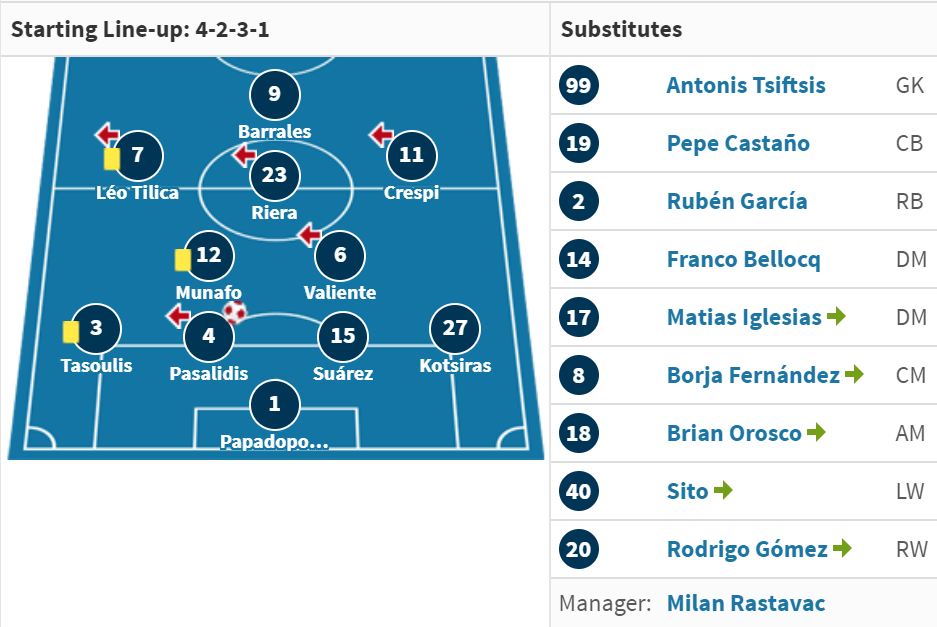
Task: Open Borja Fernández's profile link
Action: (x=754, y=375)
